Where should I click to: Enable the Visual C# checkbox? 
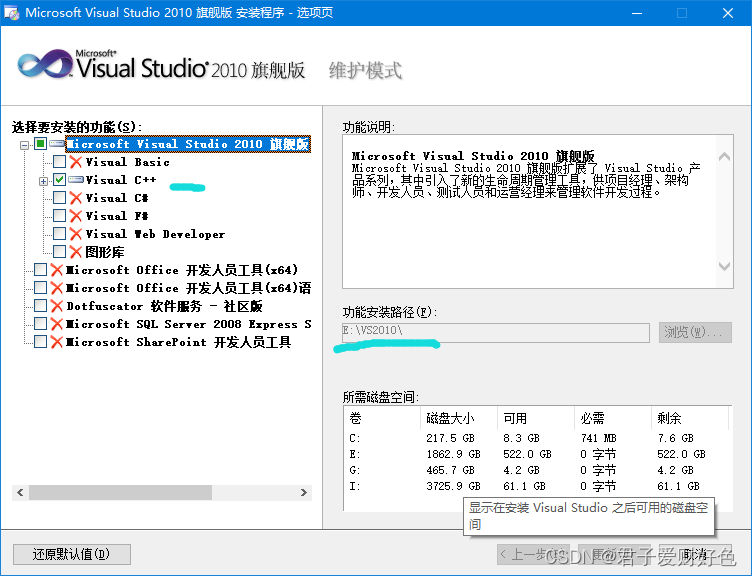pos(59,198)
